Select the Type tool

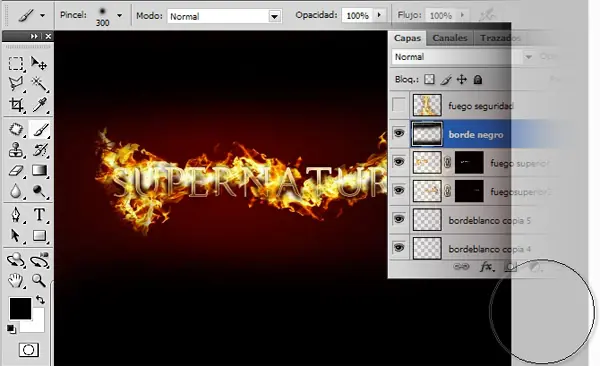click(x=39, y=215)
